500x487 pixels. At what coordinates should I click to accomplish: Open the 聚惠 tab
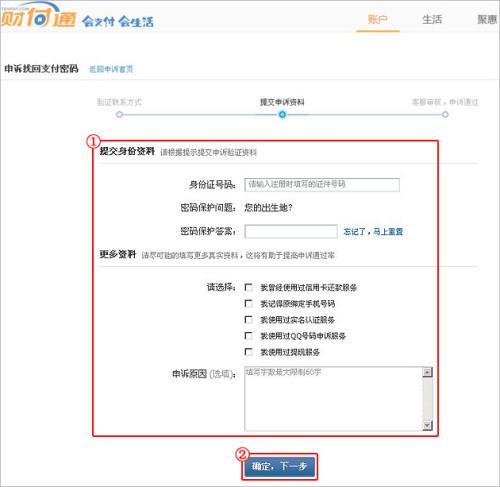pos(487,20)
